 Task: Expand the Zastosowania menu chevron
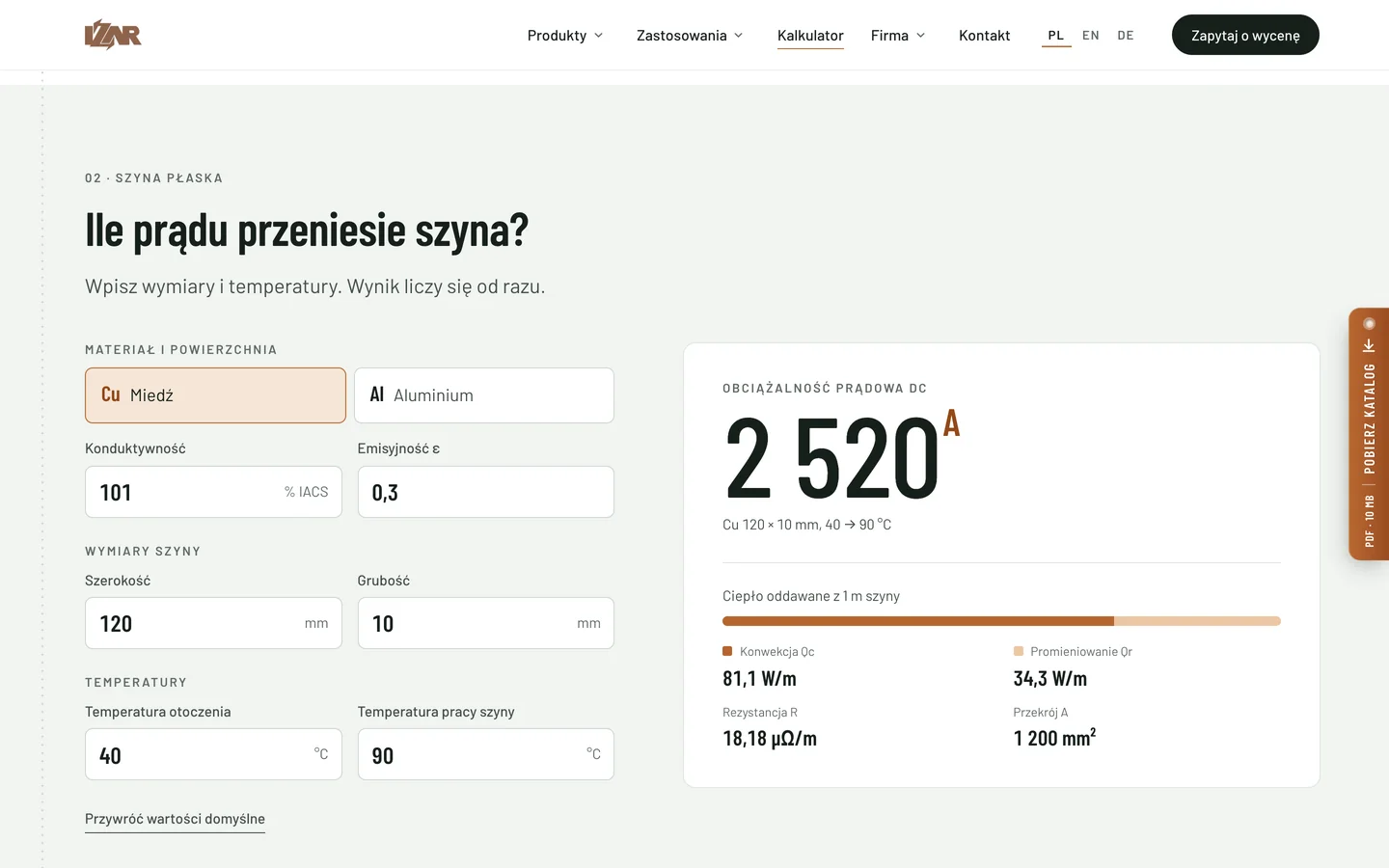coord(739,36)
